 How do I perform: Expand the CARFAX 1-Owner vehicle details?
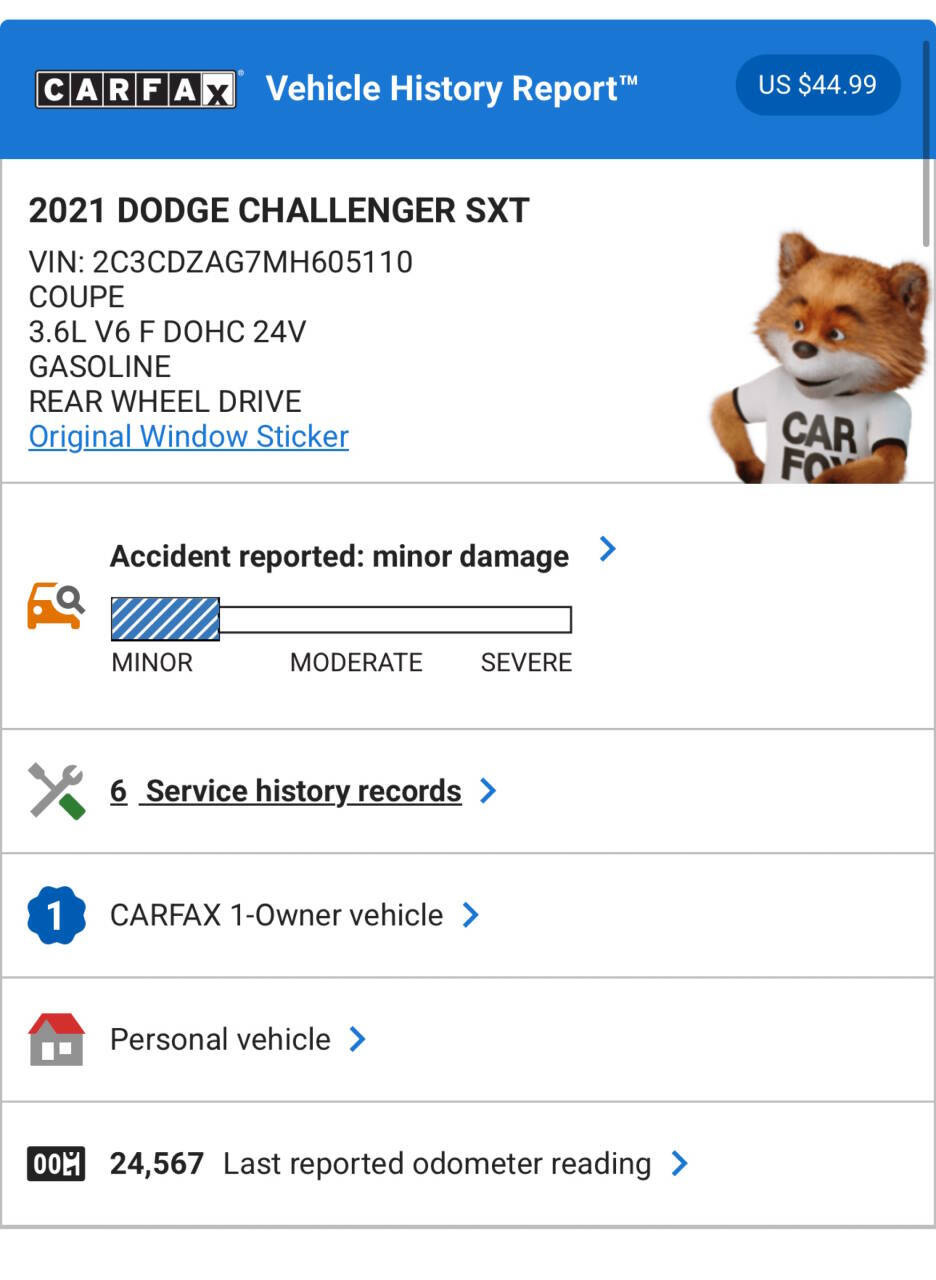(472, 914)
